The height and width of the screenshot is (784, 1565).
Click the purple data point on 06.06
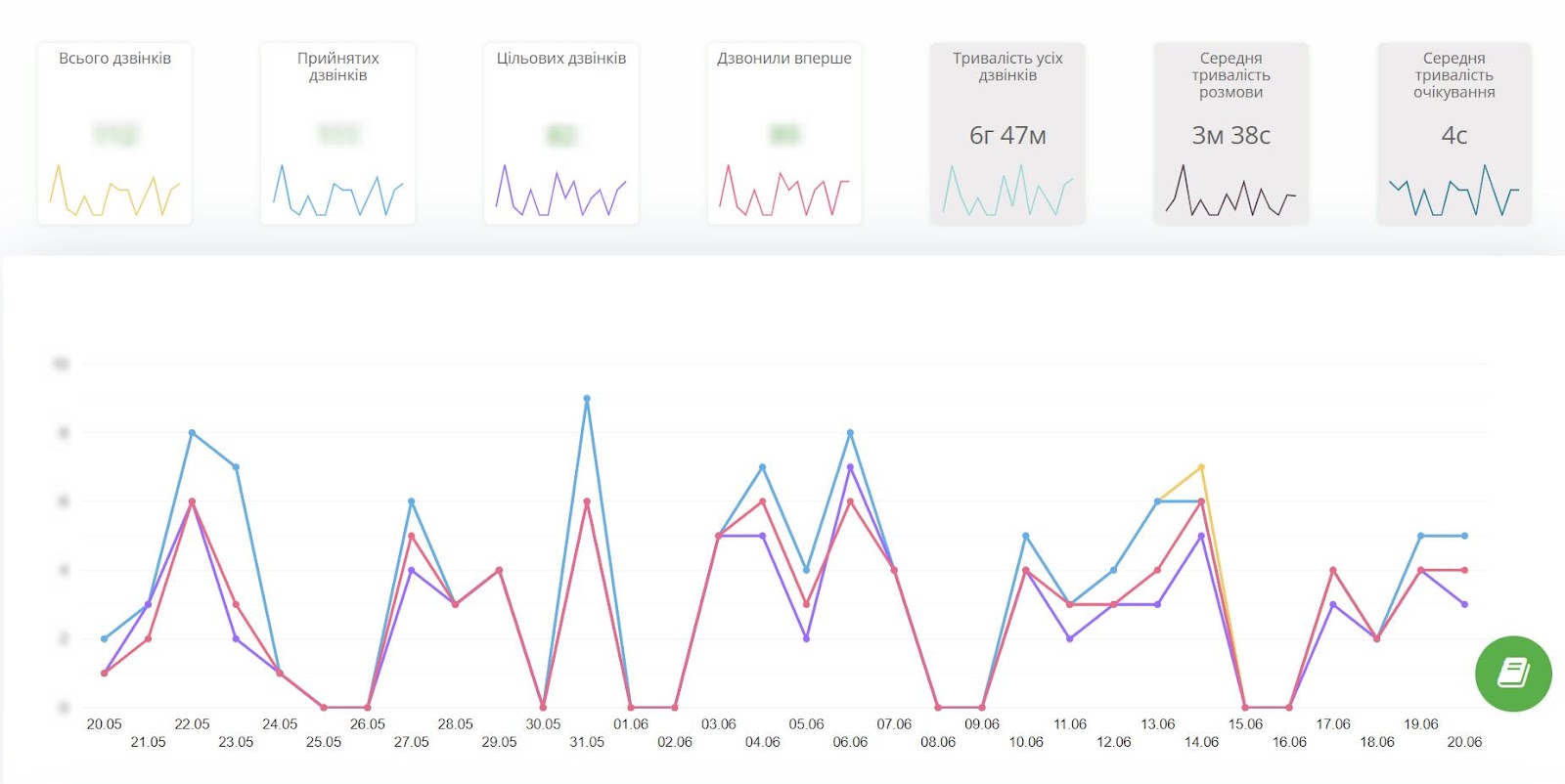(x=850, y=467)
